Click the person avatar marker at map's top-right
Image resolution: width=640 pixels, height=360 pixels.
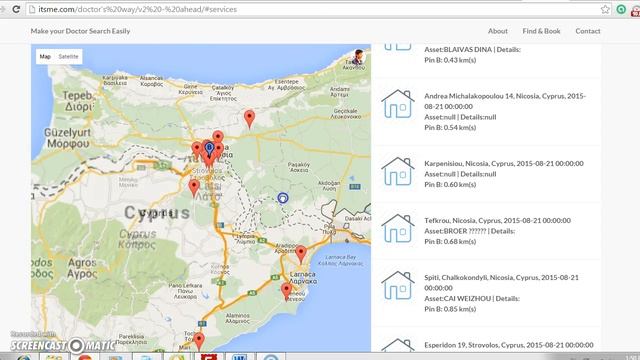[x=358, y=57]
